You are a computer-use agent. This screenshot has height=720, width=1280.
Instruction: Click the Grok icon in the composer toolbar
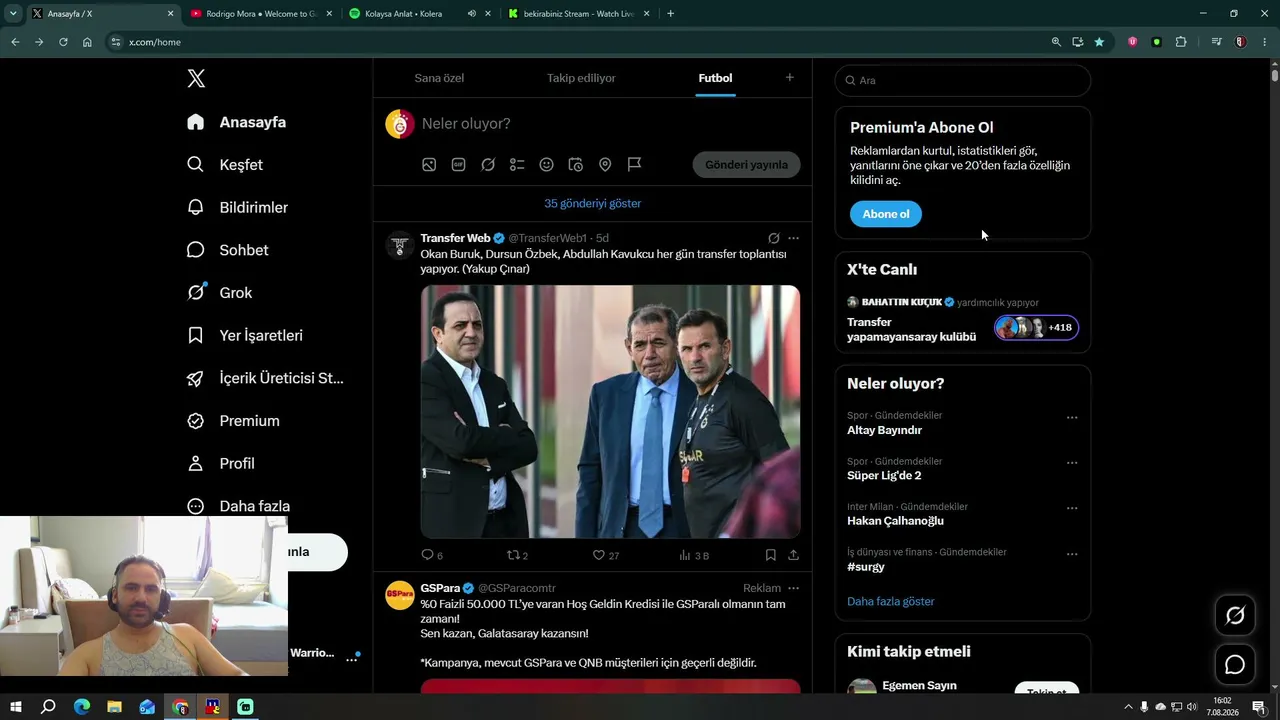pos(488,165)
